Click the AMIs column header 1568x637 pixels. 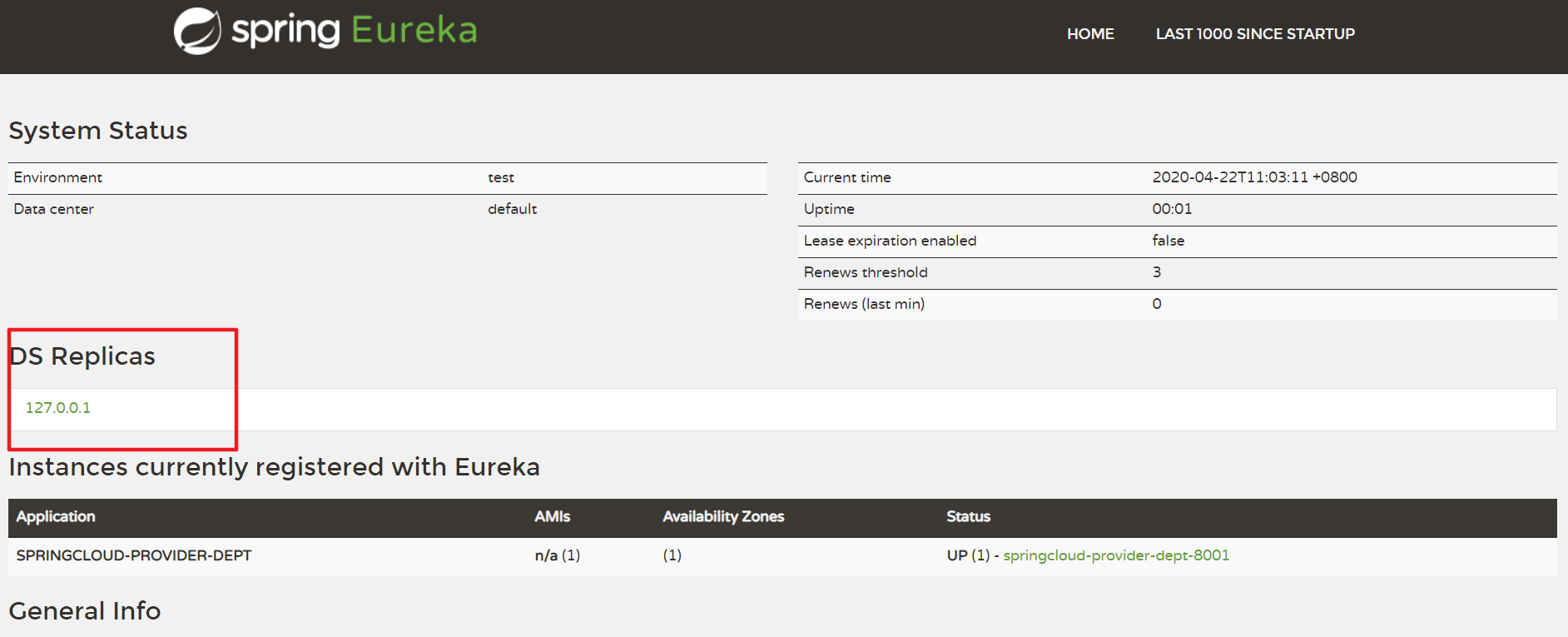click(553, 517)
